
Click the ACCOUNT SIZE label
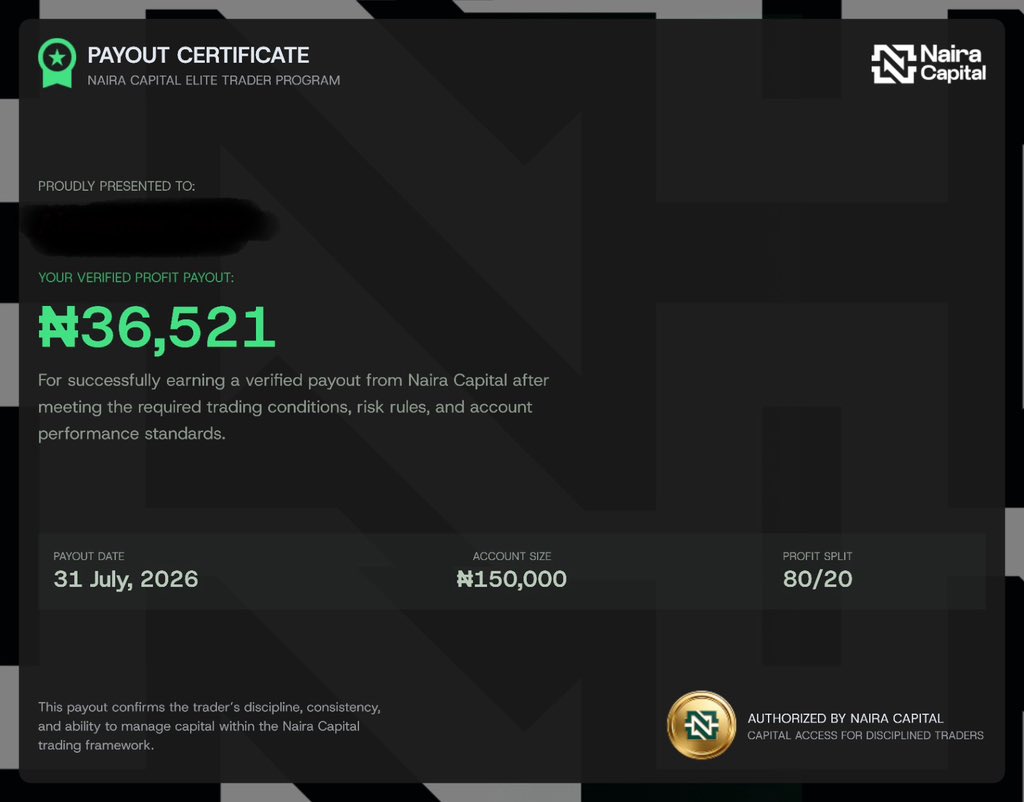[x=512, y=556]
